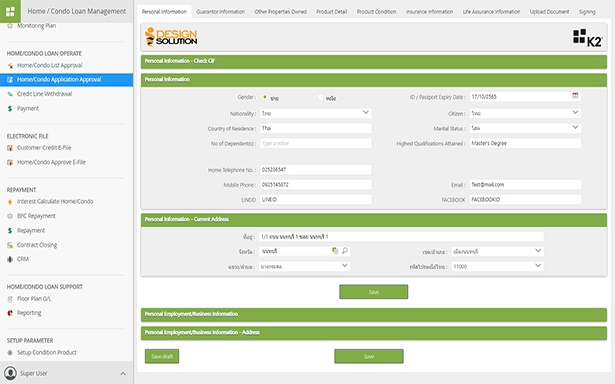Click the Save draft button

click(x=162, y=356)
